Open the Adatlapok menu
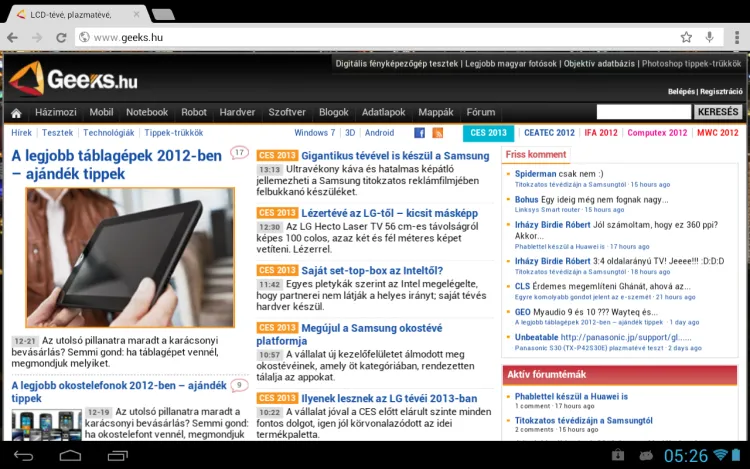 384,112
